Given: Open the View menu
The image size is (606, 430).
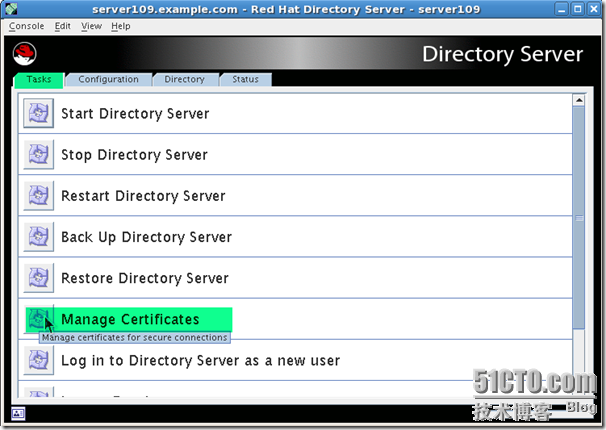Looking at the screenshot, I should coord(92,26).
